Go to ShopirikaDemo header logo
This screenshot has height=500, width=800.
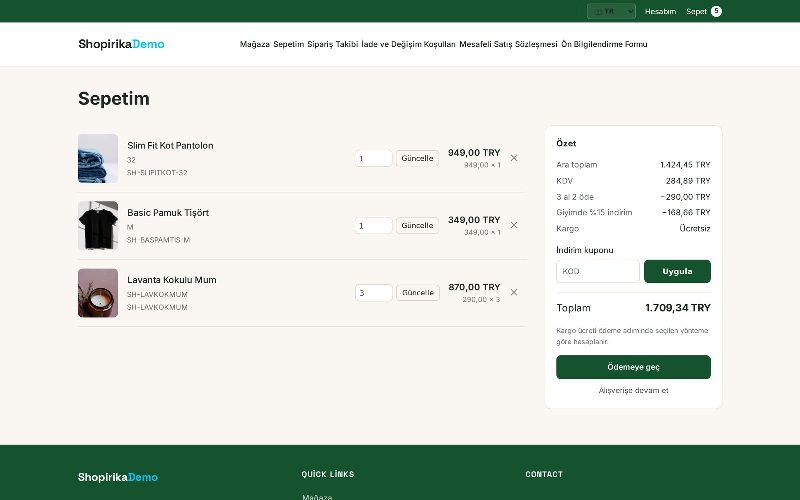(121, 44)
